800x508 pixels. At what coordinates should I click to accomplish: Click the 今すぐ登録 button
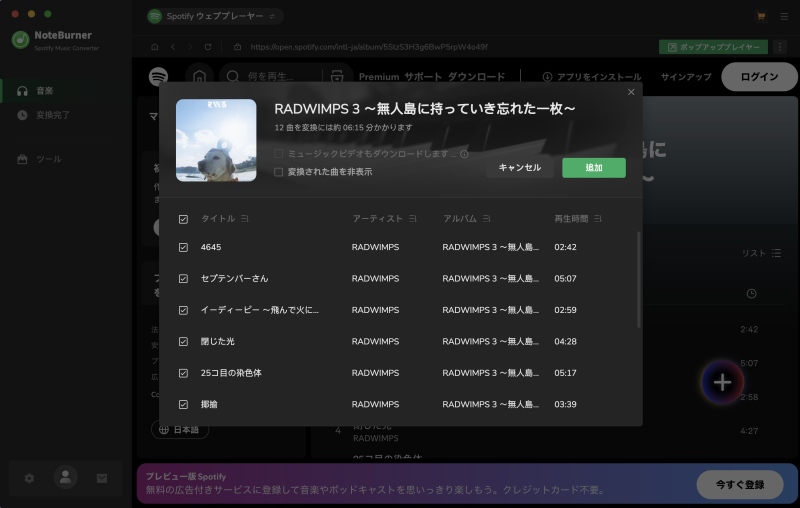click(x=740, y=485)
